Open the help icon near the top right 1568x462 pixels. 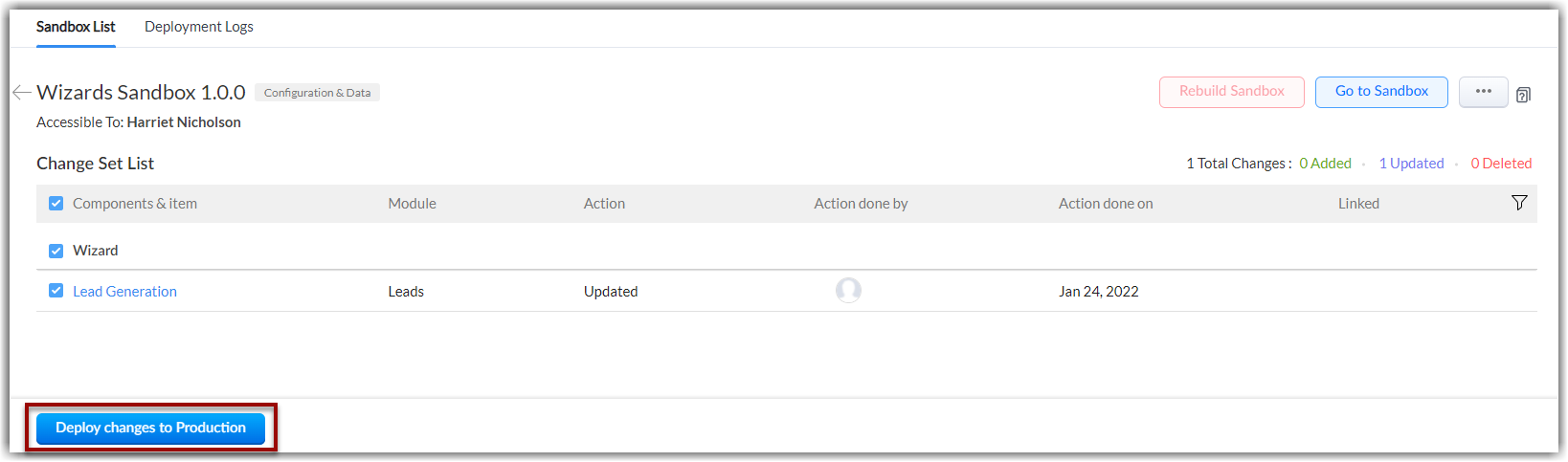point(1523,95)
